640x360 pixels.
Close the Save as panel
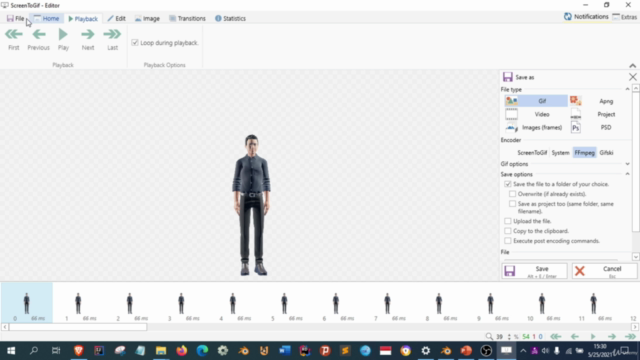click(x=633, y=77)
